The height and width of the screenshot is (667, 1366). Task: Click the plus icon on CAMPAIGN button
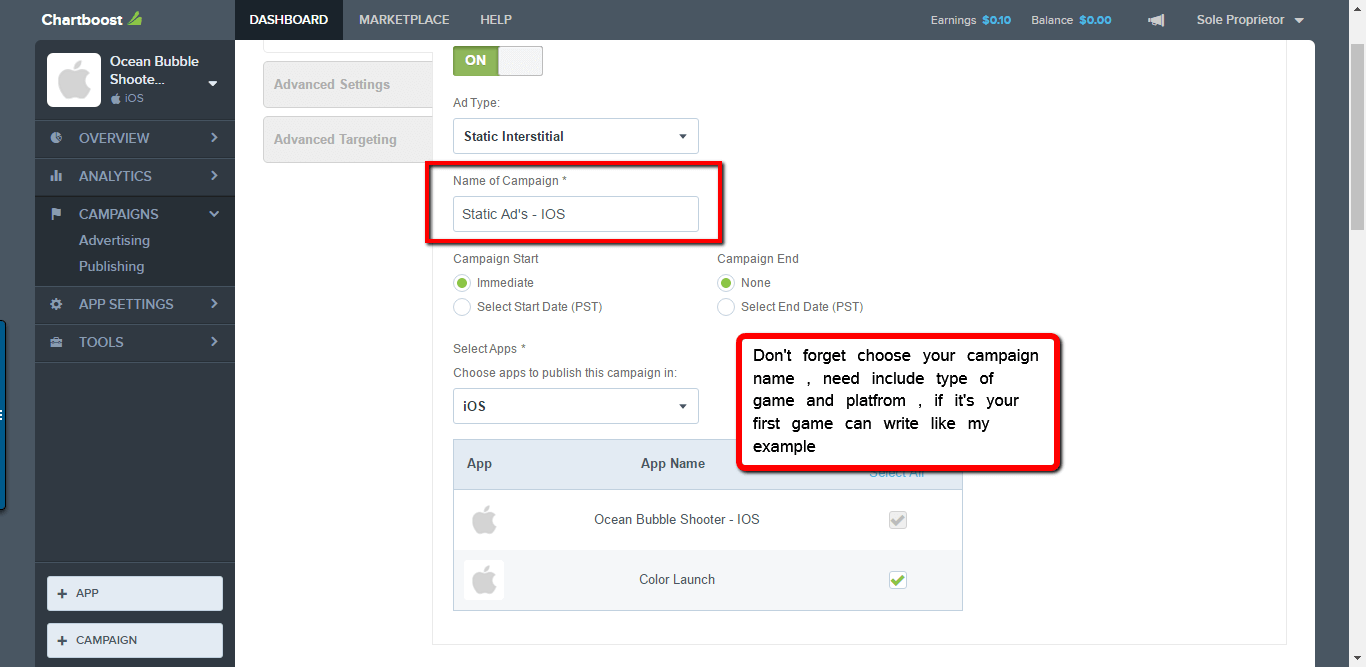pos(62,640)
